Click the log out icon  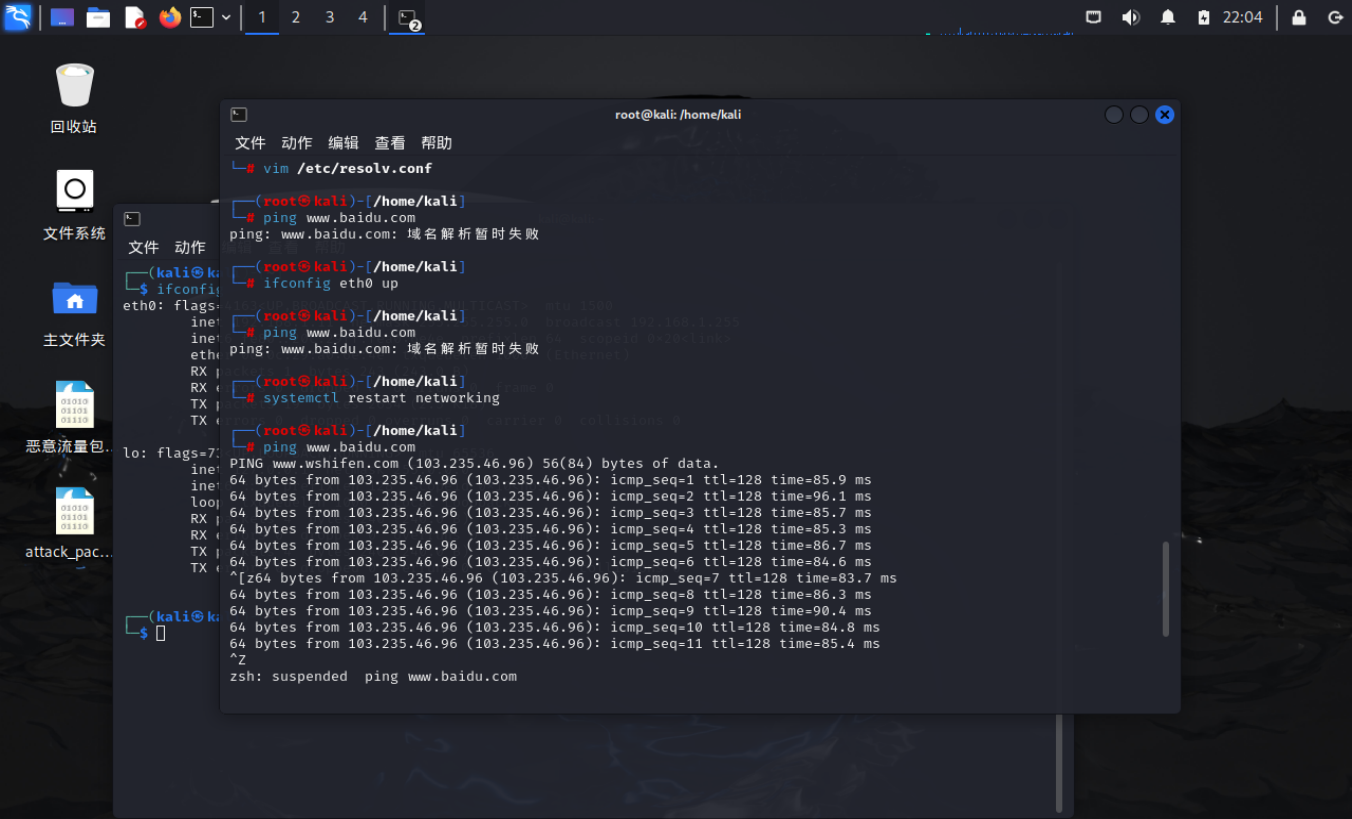click(x=1334, y=17)
